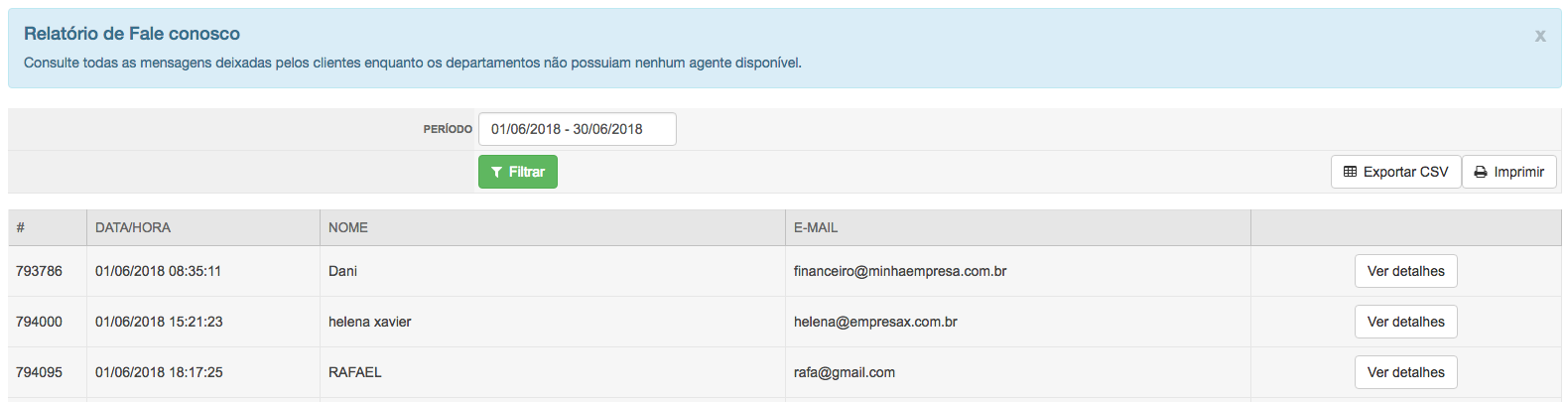Open the Período date range field
The width and height of the screenshot is (1568, 402).
pyautogui.click(x=578, y=129)
